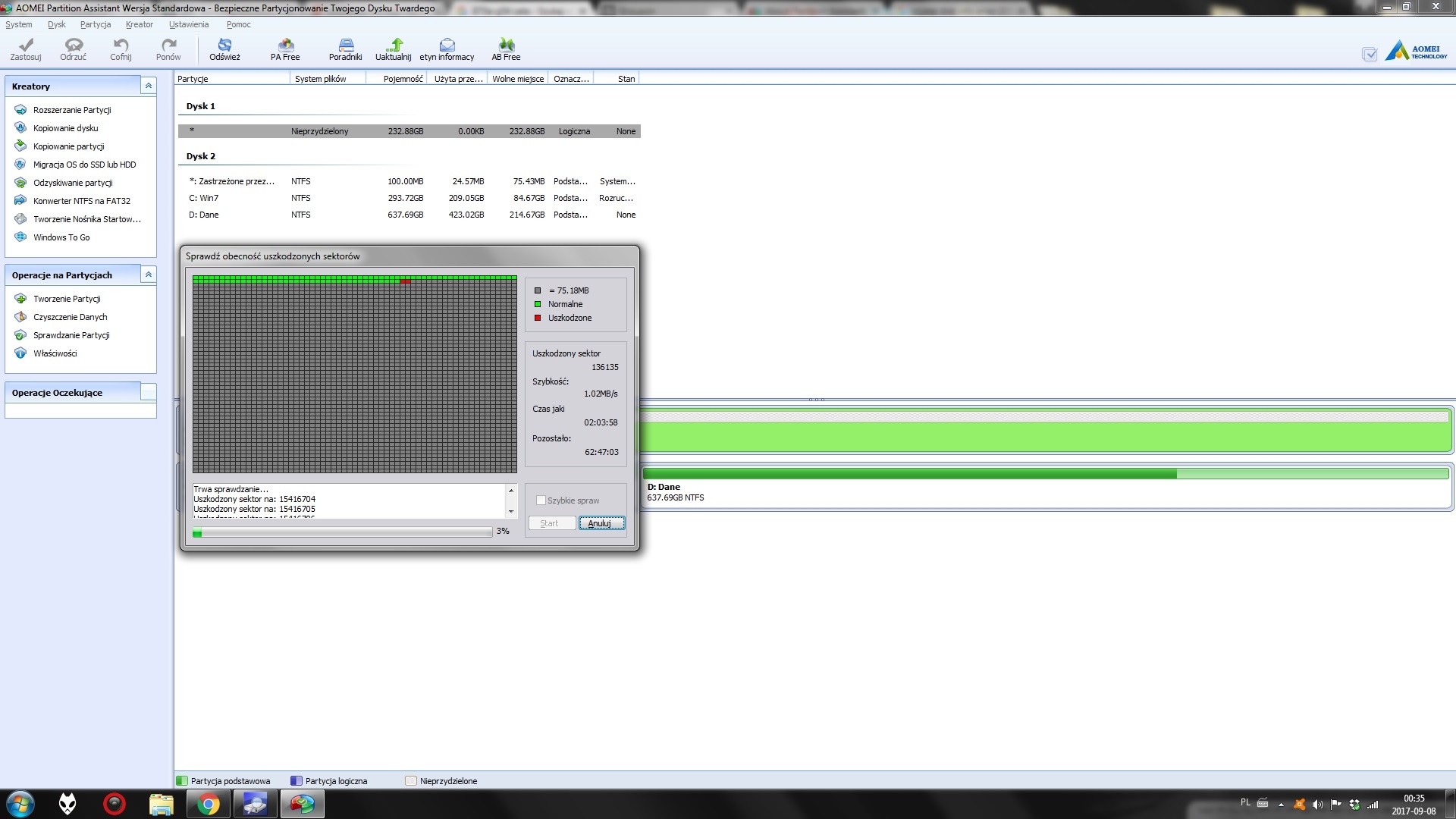Open the System menu
This screenshot has width=1456, height=819.
click(19, 24)
